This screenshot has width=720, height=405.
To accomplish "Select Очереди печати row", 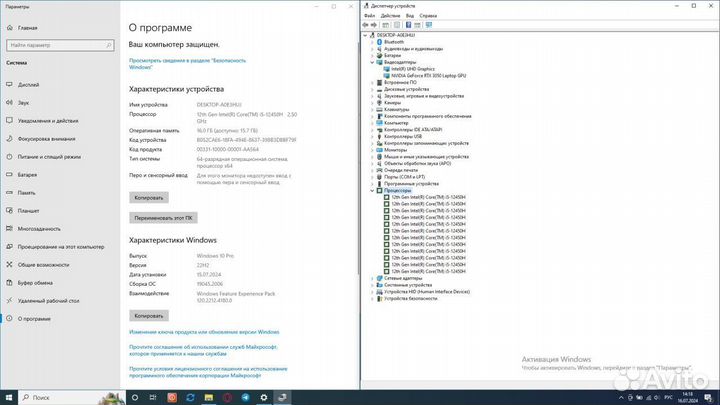I will click(x=401, y=170).
